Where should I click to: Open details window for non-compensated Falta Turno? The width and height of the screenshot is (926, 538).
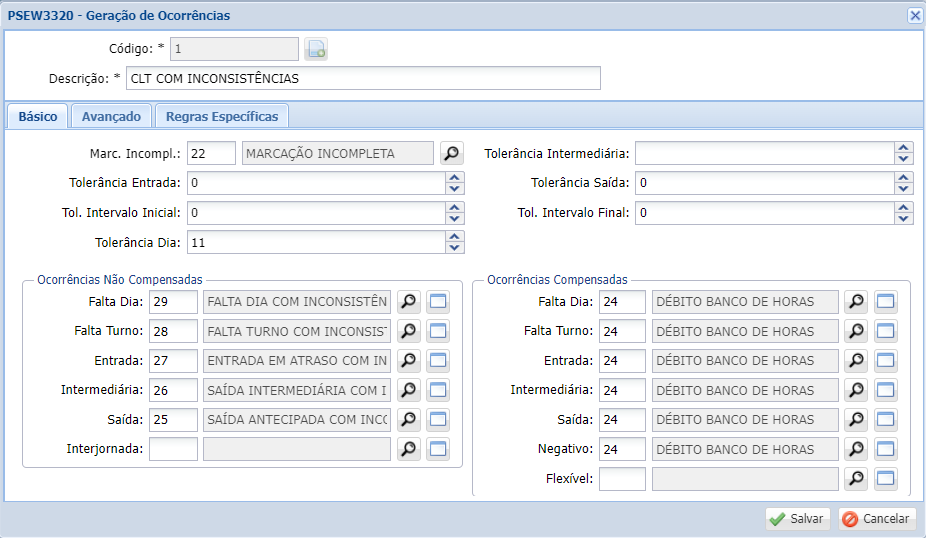tap(438, 332)
